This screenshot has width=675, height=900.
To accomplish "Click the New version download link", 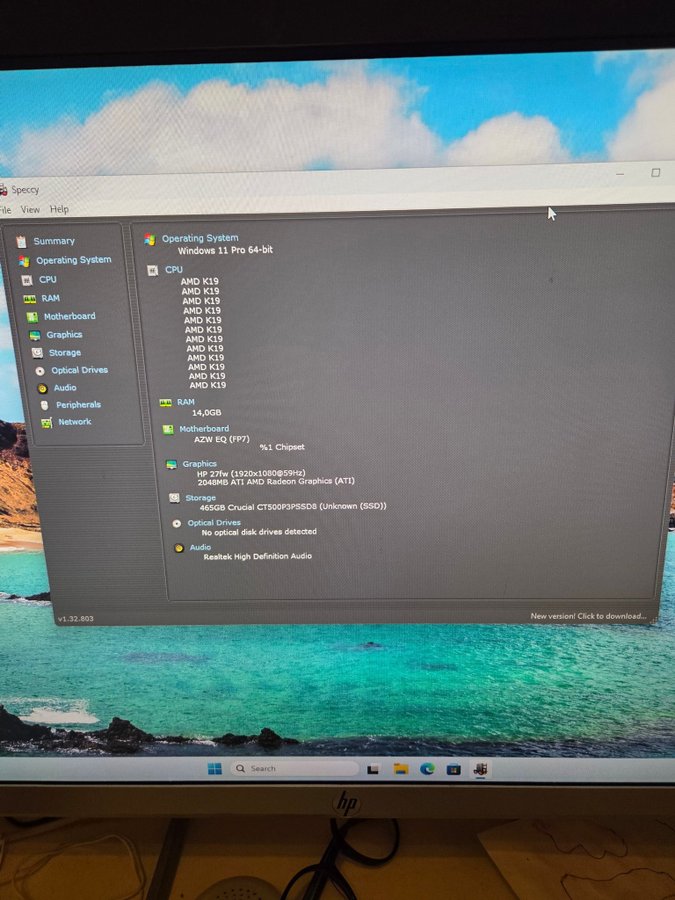I will 588,616.
